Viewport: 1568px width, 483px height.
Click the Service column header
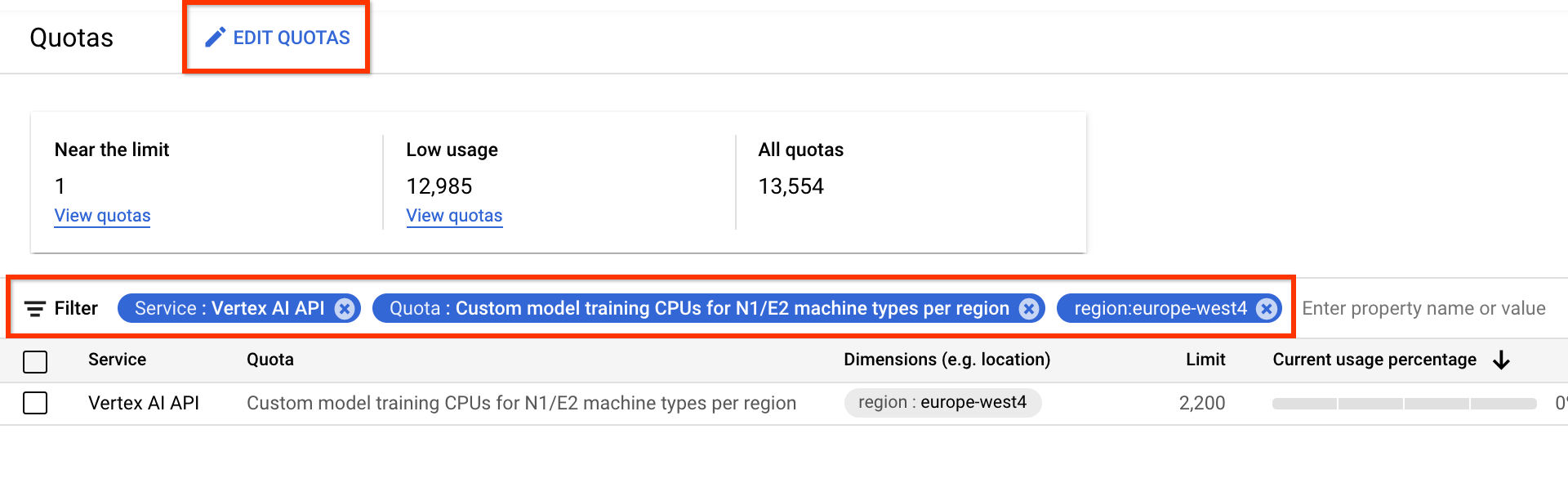click(x=117, y=360)
